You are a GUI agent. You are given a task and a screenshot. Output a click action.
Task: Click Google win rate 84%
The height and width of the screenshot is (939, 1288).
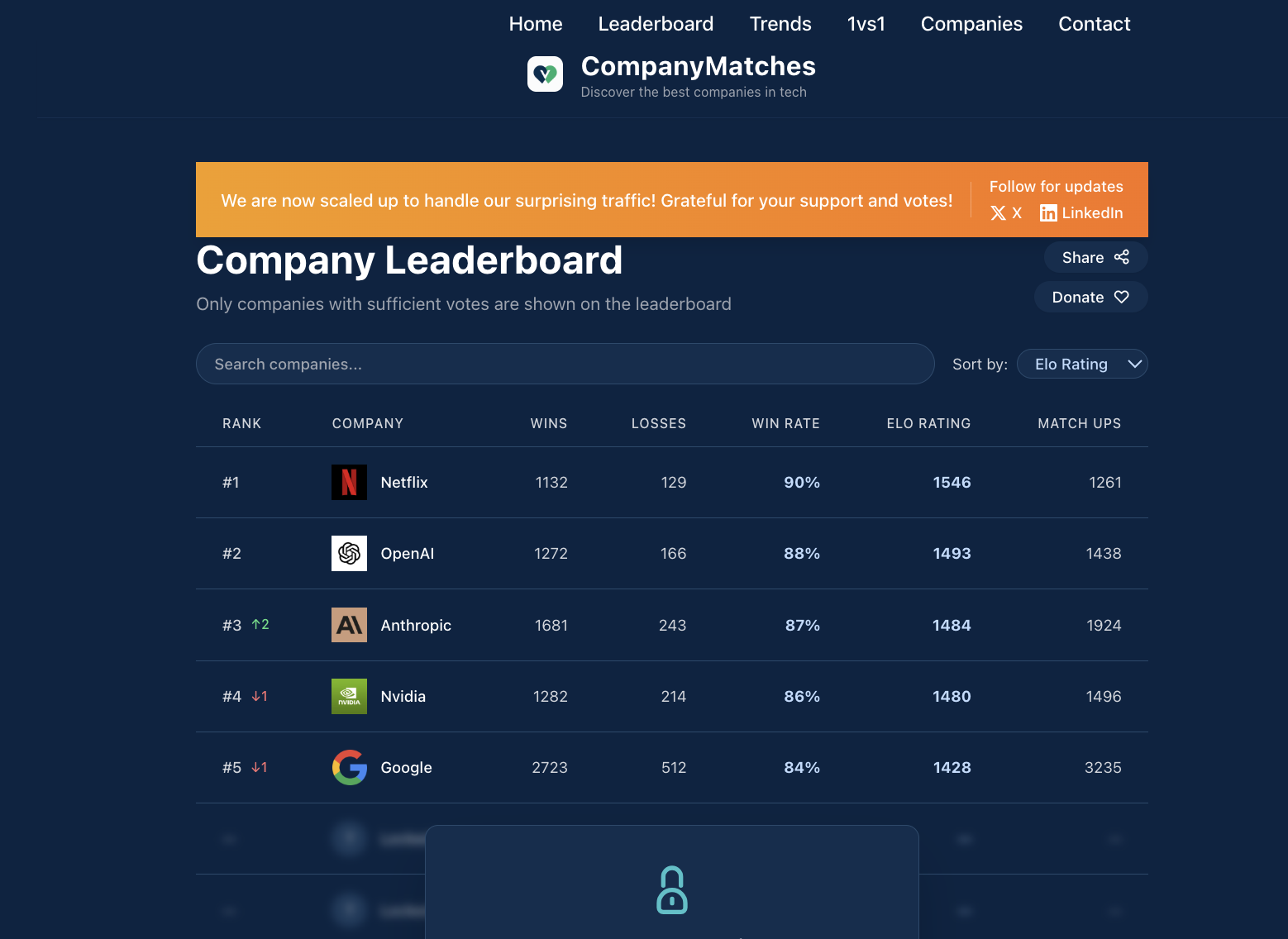tap(802, 767)
